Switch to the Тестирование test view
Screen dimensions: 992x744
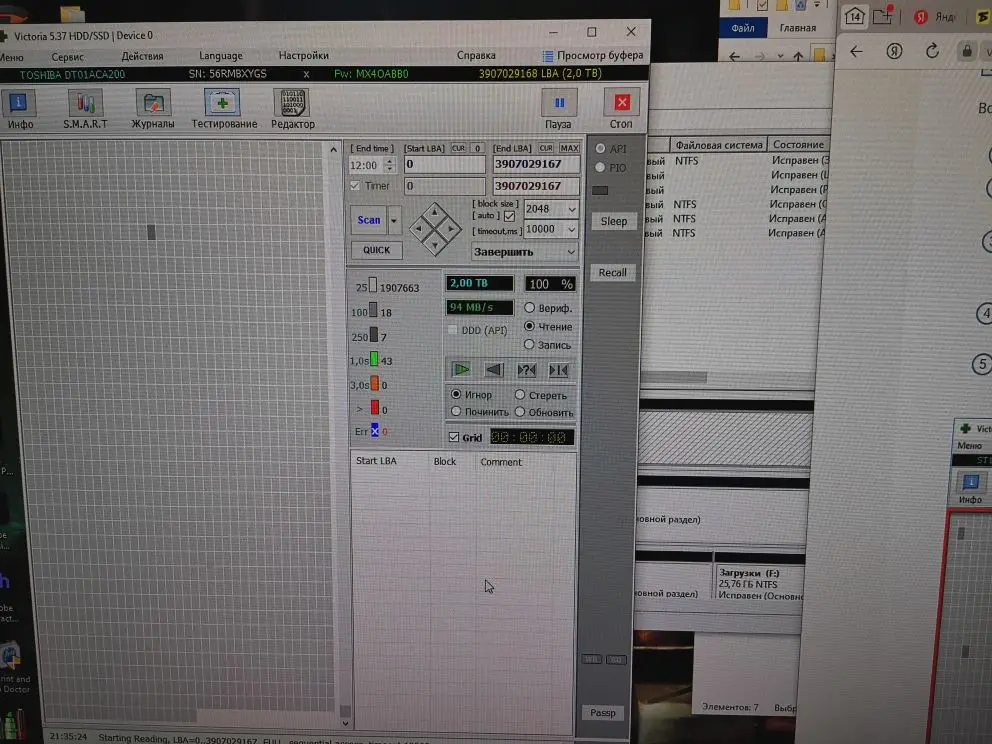click(224, 109)
